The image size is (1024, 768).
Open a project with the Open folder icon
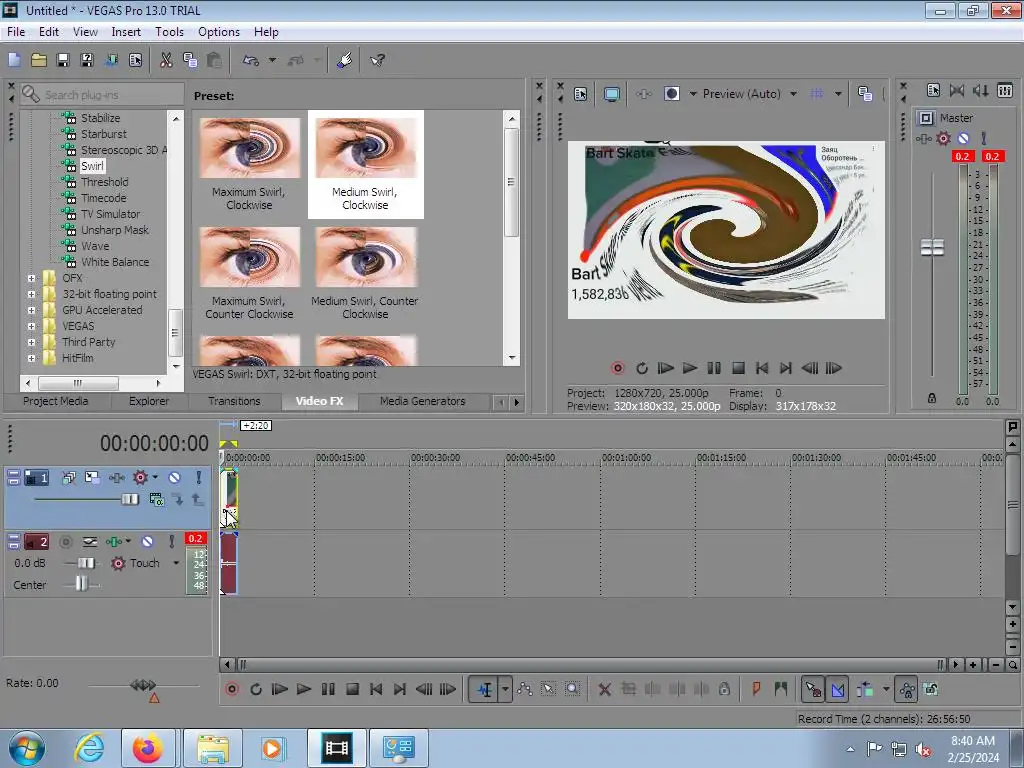point(39,60)
